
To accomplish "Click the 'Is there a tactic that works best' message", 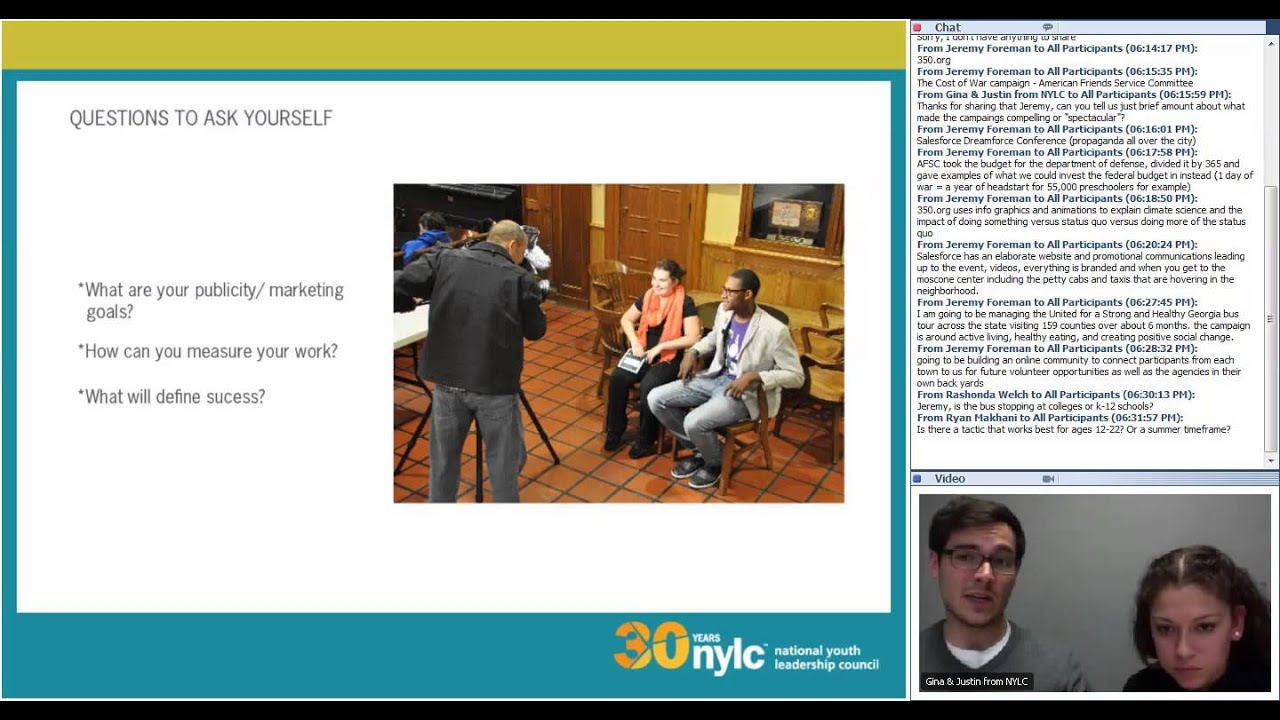I will click(1074, 430).
